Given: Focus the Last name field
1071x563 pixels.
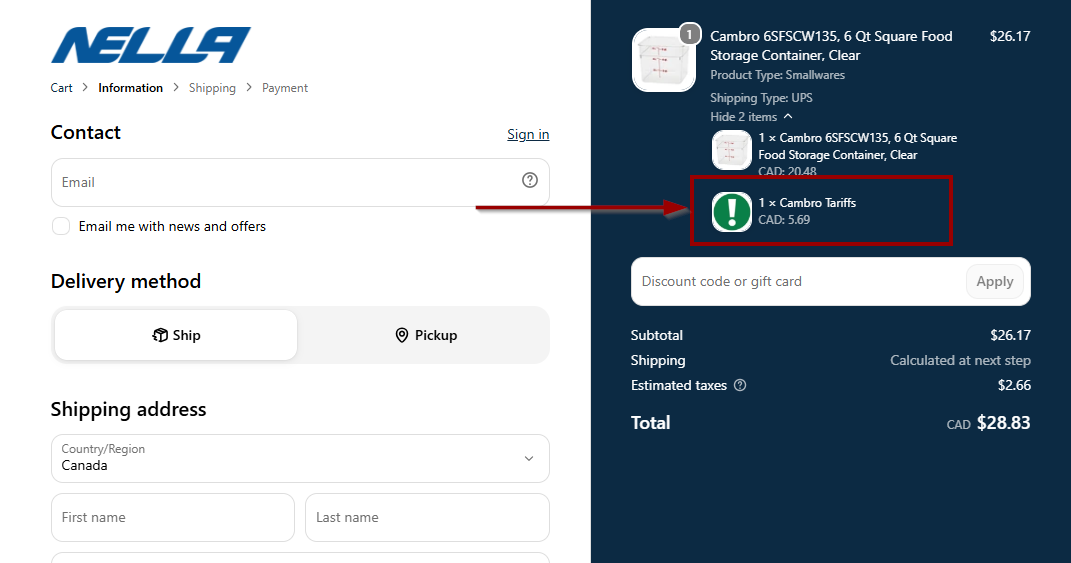Looking at the screenshot, I should coord(427,517).
